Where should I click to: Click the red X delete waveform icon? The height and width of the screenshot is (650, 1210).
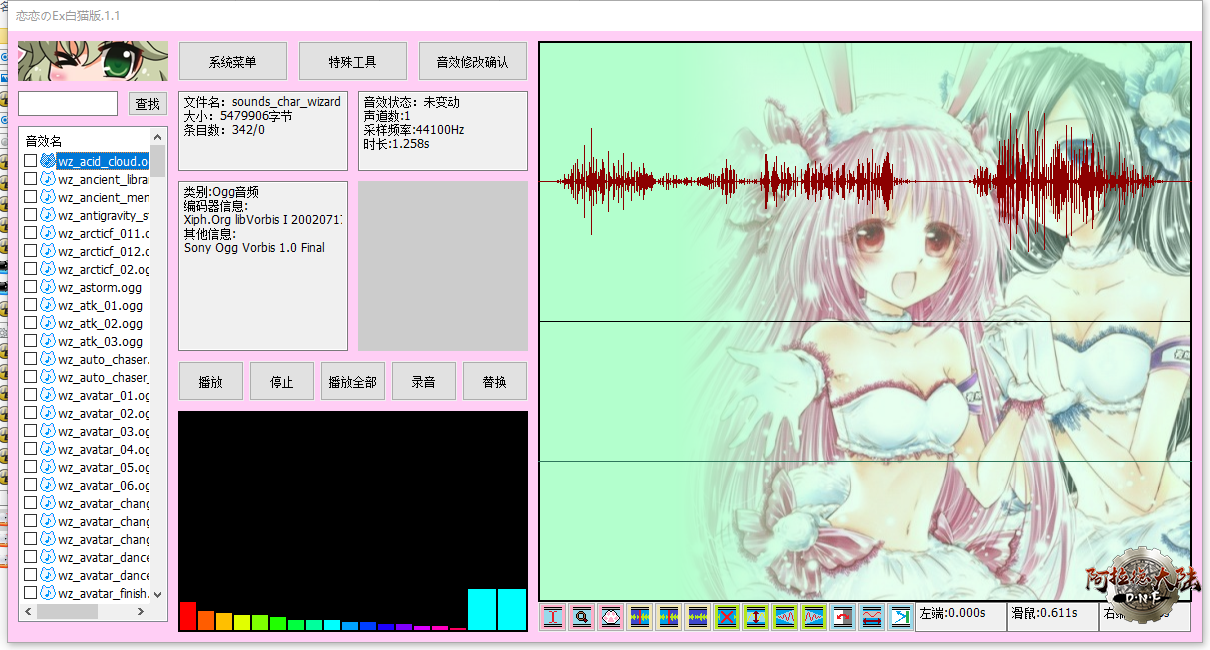click(727, 617)
